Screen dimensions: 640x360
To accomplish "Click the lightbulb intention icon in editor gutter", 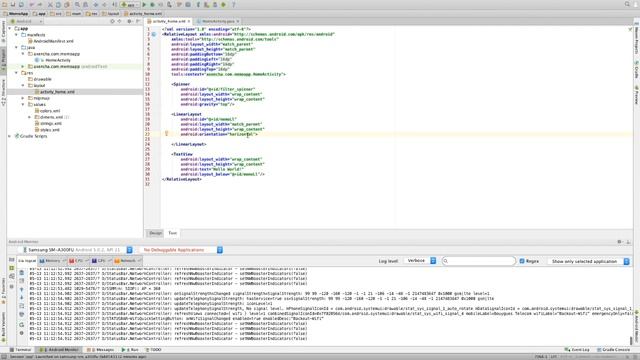I will pos(167,133).
